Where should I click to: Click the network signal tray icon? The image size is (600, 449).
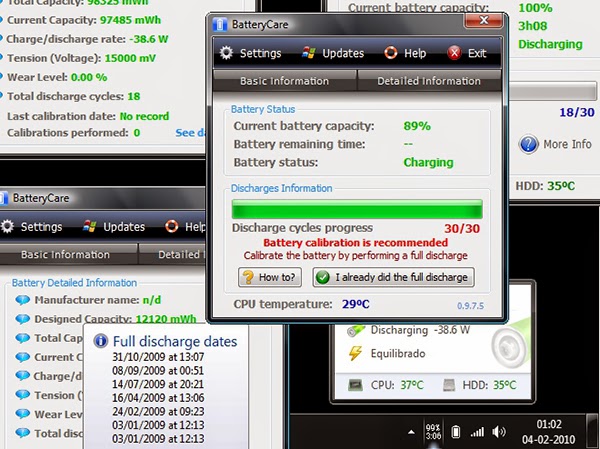477,432
